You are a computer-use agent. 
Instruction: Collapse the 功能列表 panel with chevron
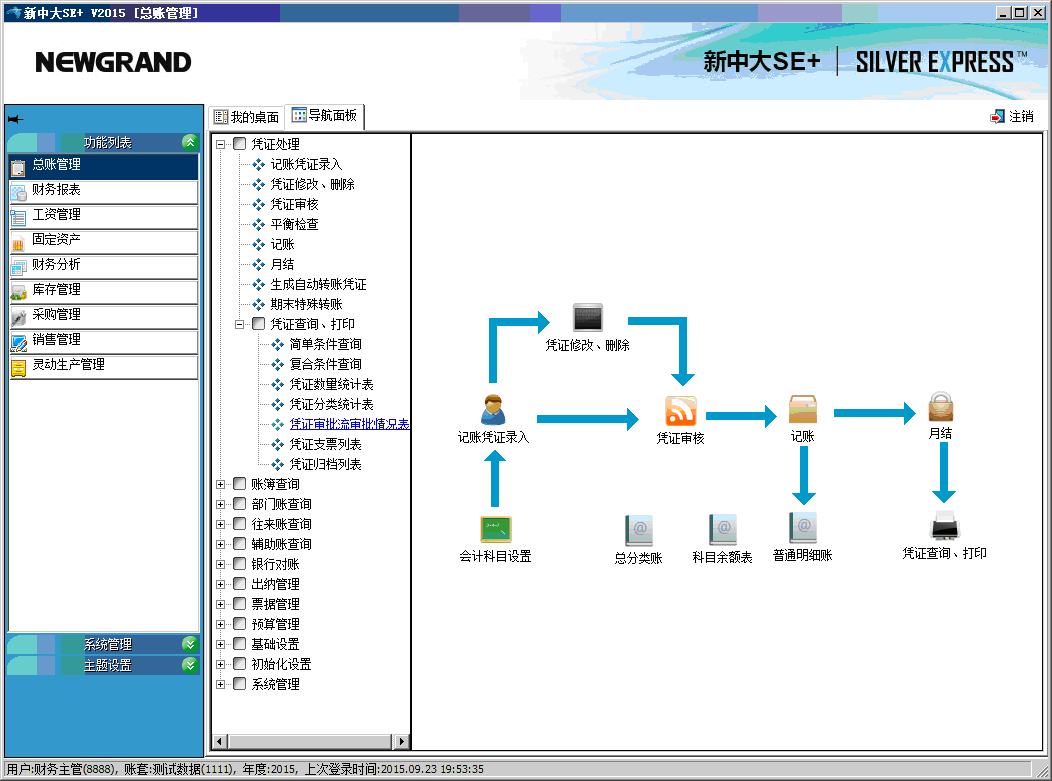pos(190,142)
